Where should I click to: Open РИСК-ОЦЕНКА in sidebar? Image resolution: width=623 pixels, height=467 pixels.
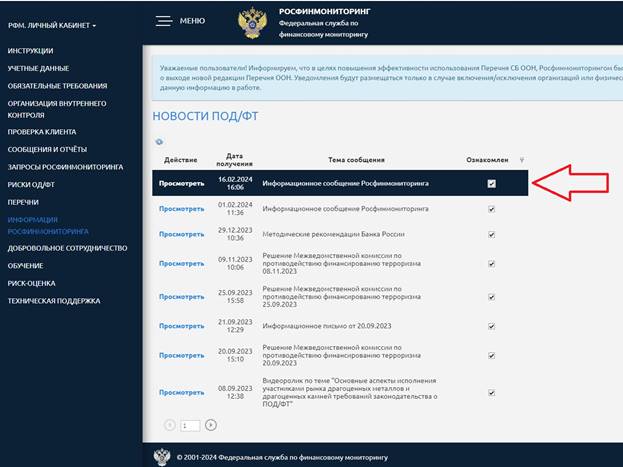click(x=31, y=283)
